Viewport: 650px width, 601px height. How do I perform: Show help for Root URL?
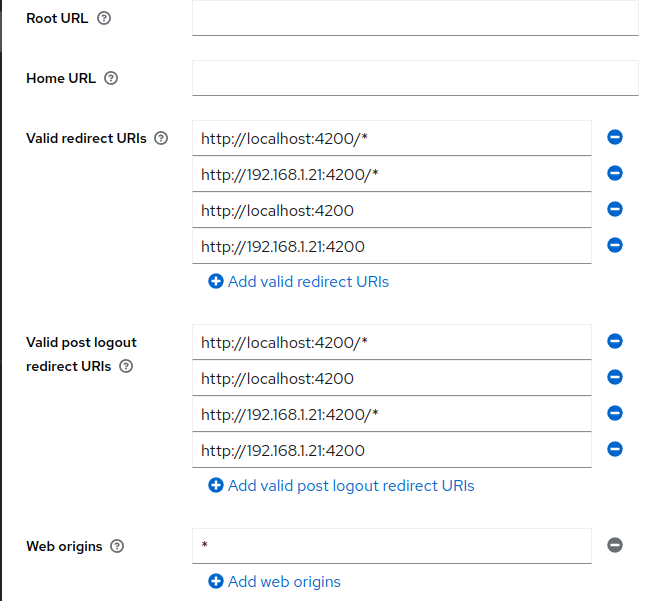point(104,18)
